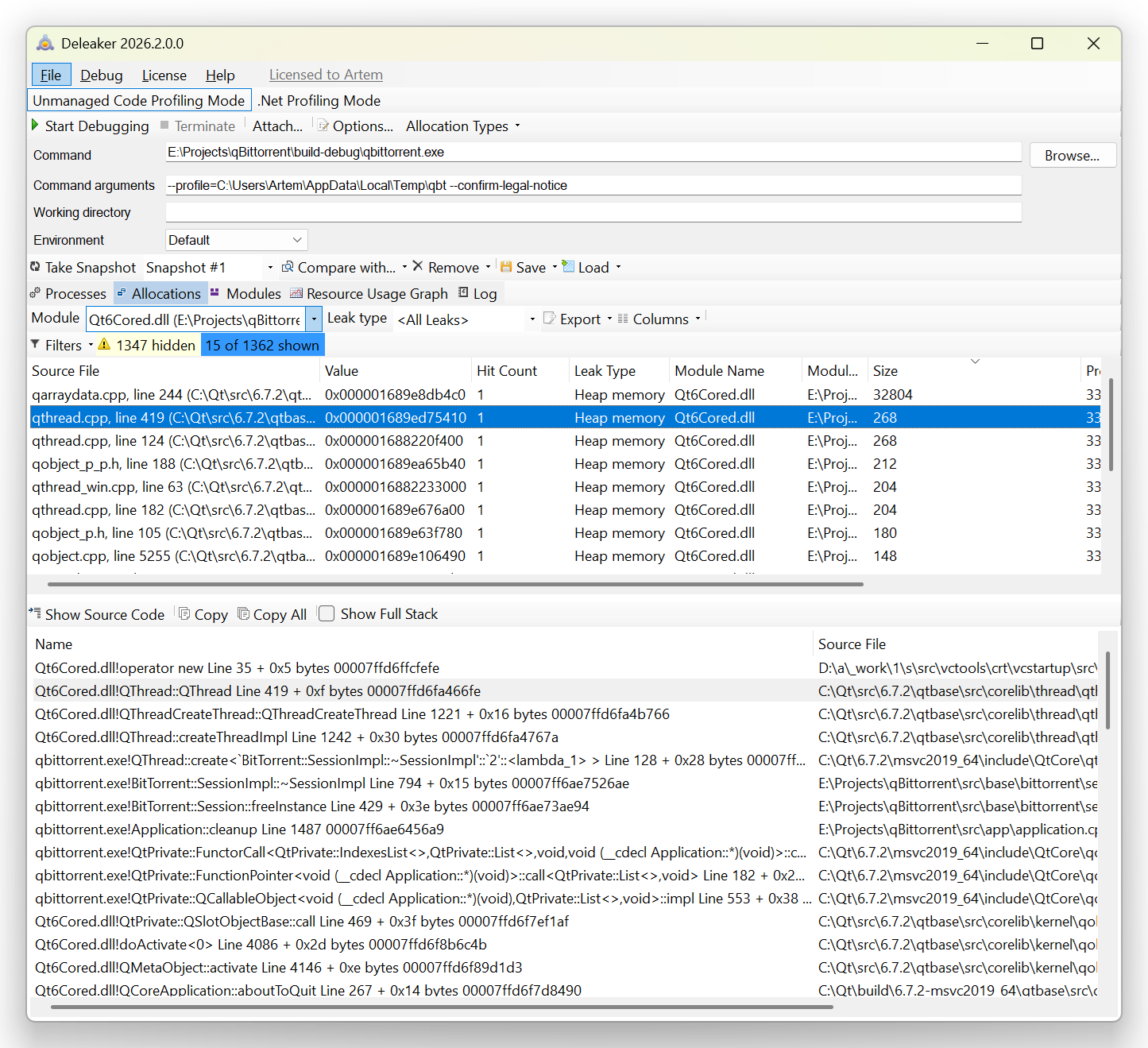
Task: Click the Resource Usage Graph icon
Action: point(296,293)
